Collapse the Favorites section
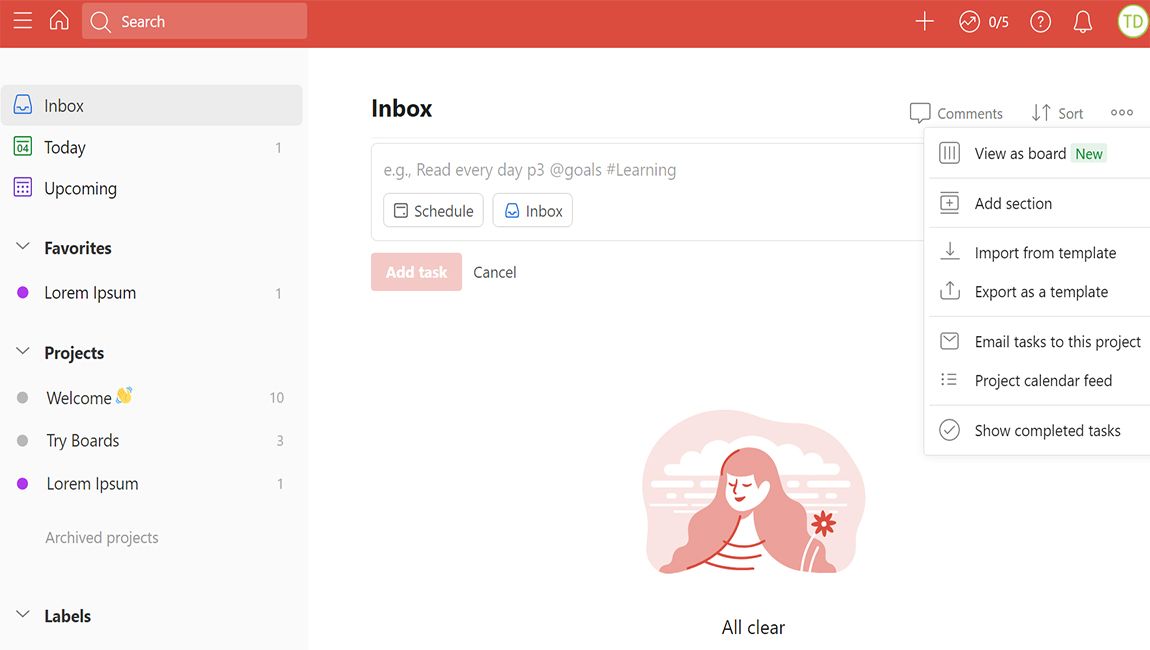The width and height of the screenshot is (1150, 650). coord(23,247)
